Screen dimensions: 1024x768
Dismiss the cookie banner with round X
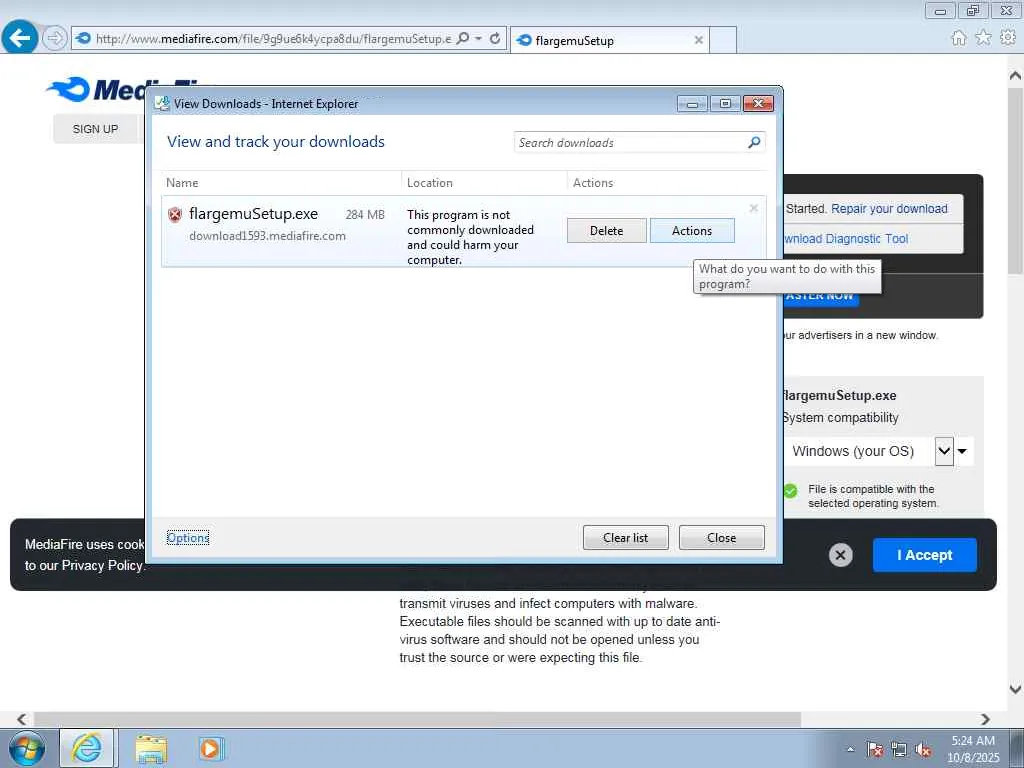coord(840,555)
